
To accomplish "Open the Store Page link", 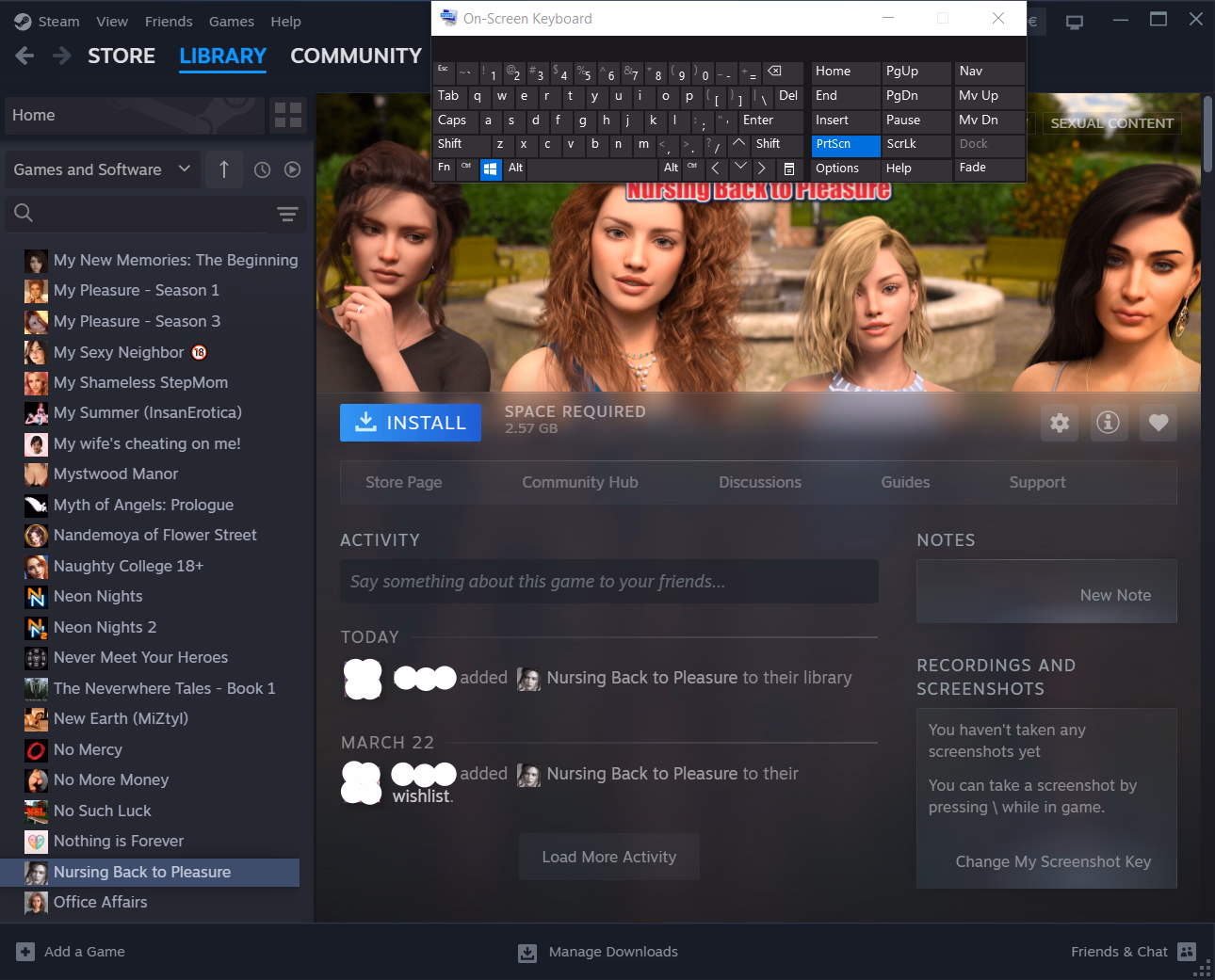I will pyautogui.click(x=404, y=483).
